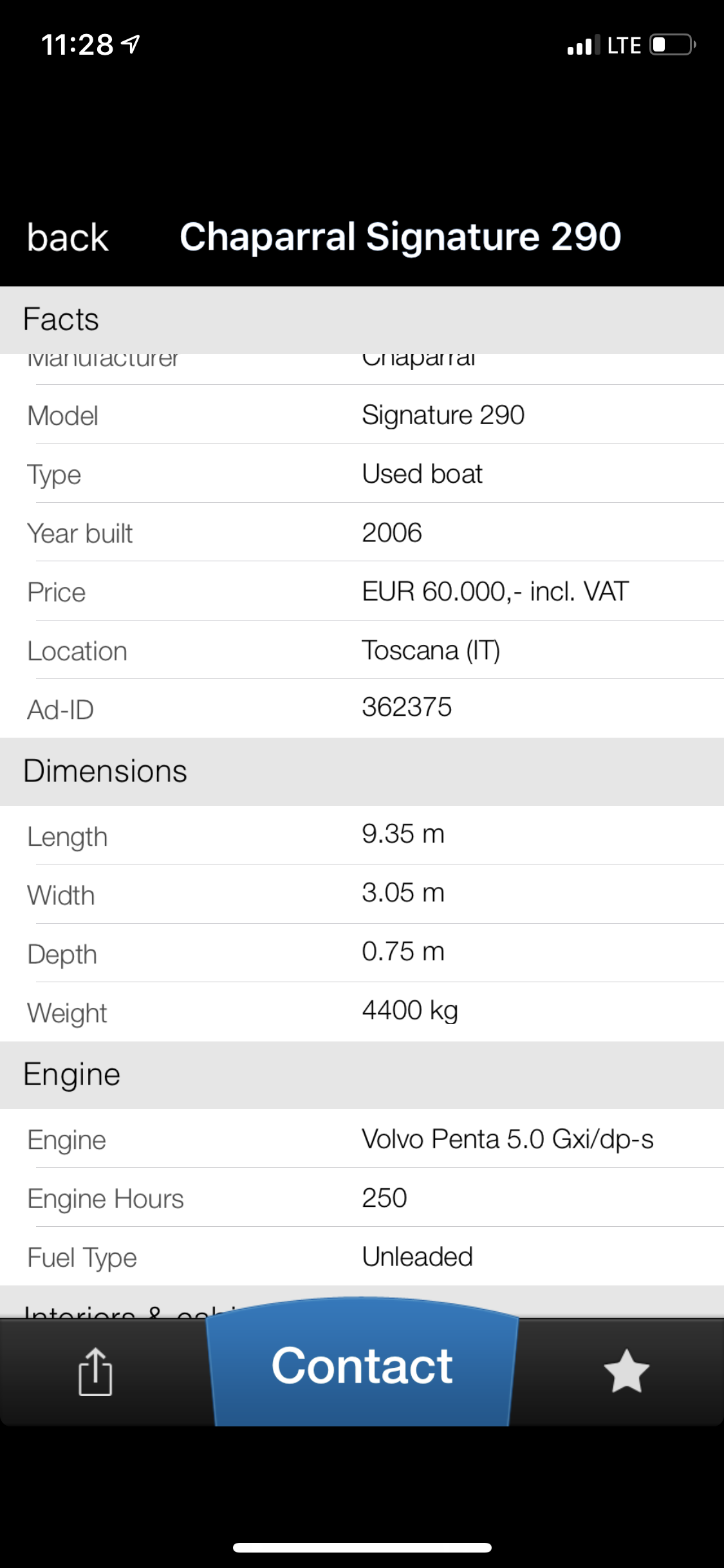
Task: Select the Model row Signature 290
Action: [362, 415]
